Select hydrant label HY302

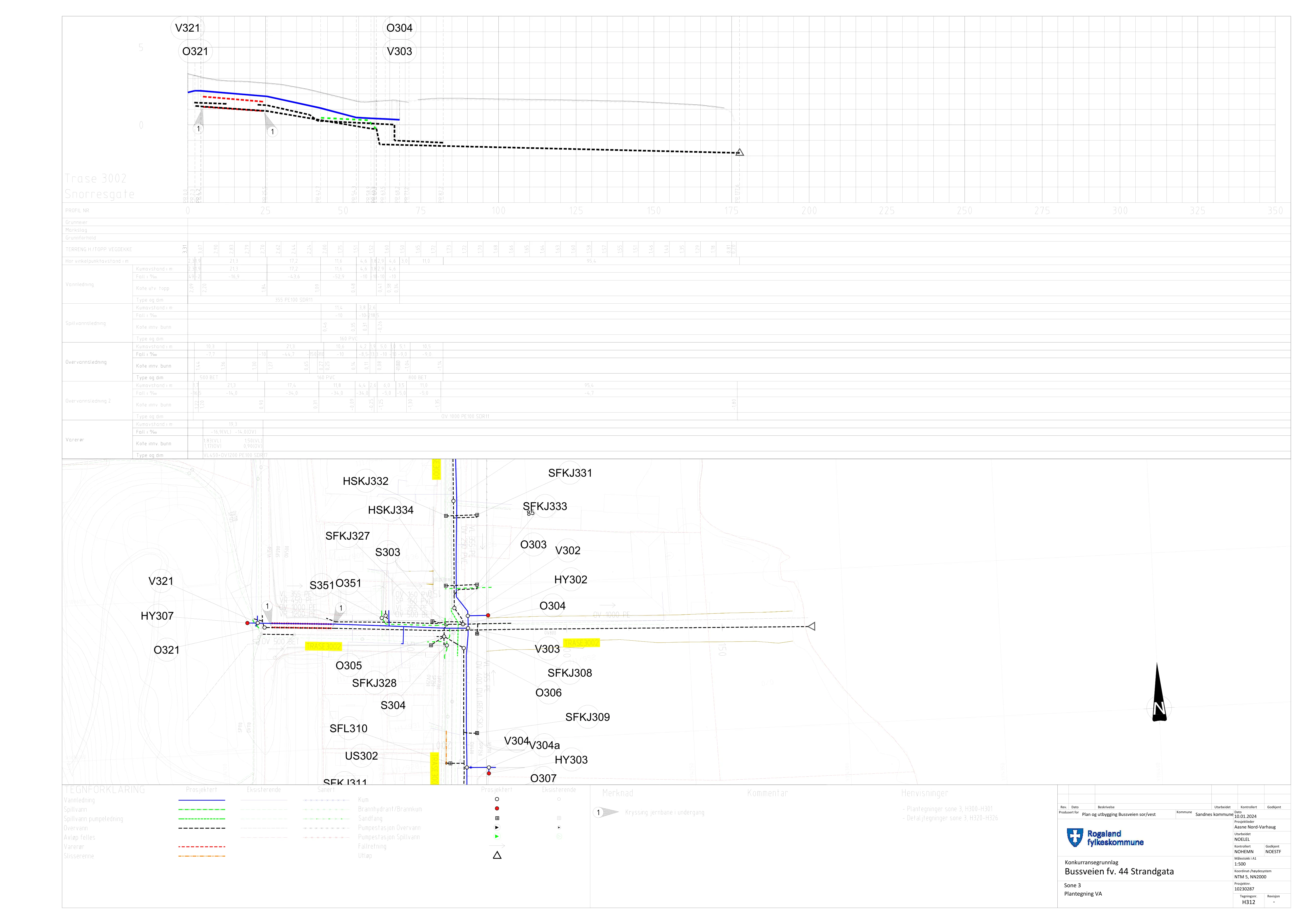[x=570, y=580]
